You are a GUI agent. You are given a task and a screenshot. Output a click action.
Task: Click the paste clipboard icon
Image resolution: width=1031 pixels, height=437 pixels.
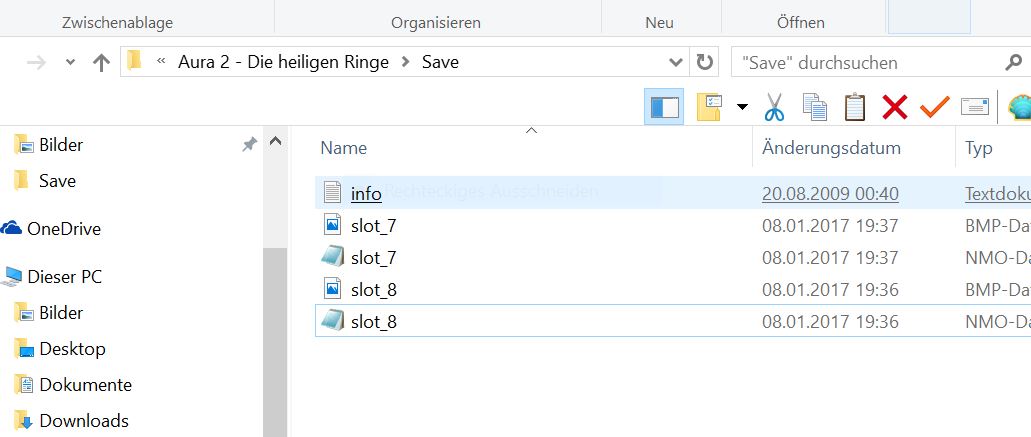pos(855,106)
